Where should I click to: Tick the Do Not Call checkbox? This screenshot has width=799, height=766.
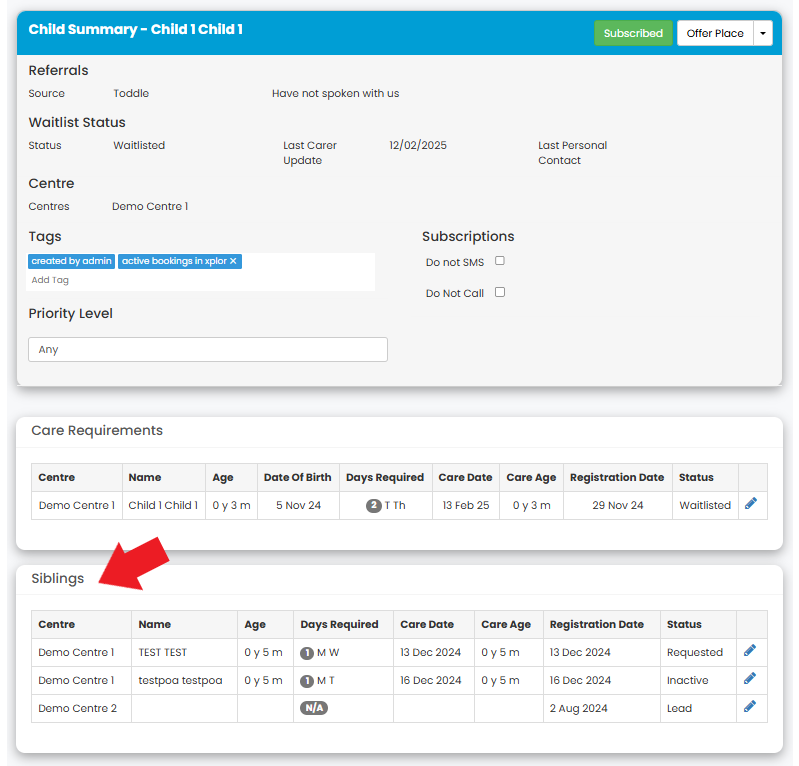(500, 292)
